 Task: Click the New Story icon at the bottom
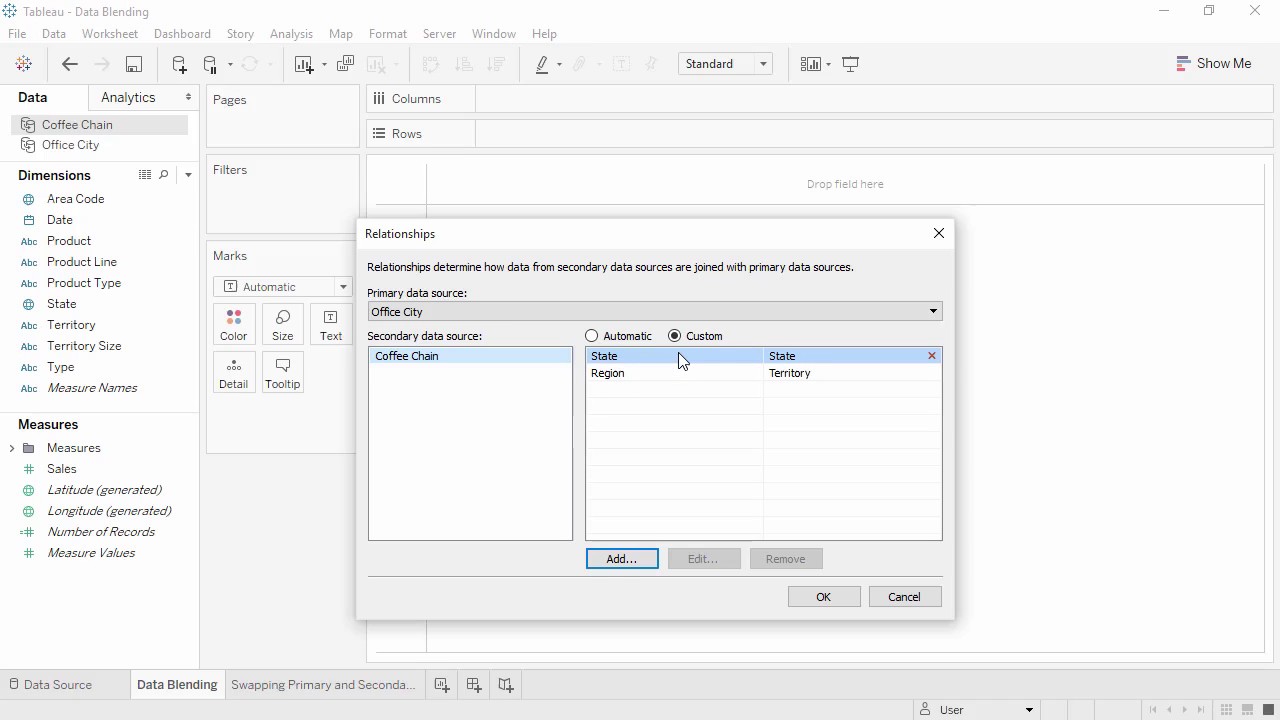click(x=505, y=684)
